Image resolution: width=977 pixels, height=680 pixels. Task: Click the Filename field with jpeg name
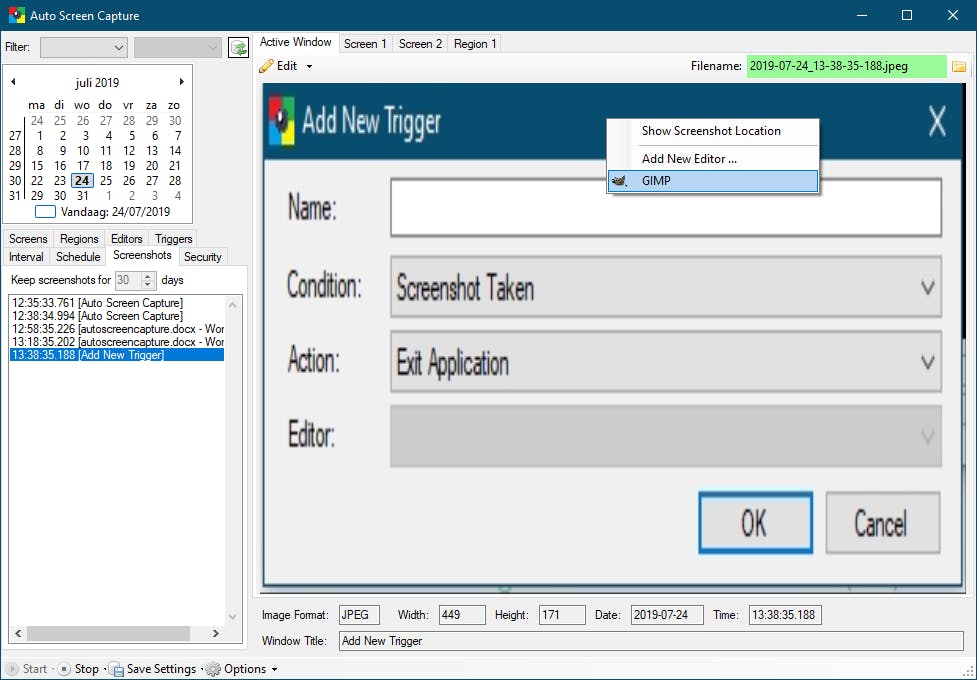tap(847, 66)
